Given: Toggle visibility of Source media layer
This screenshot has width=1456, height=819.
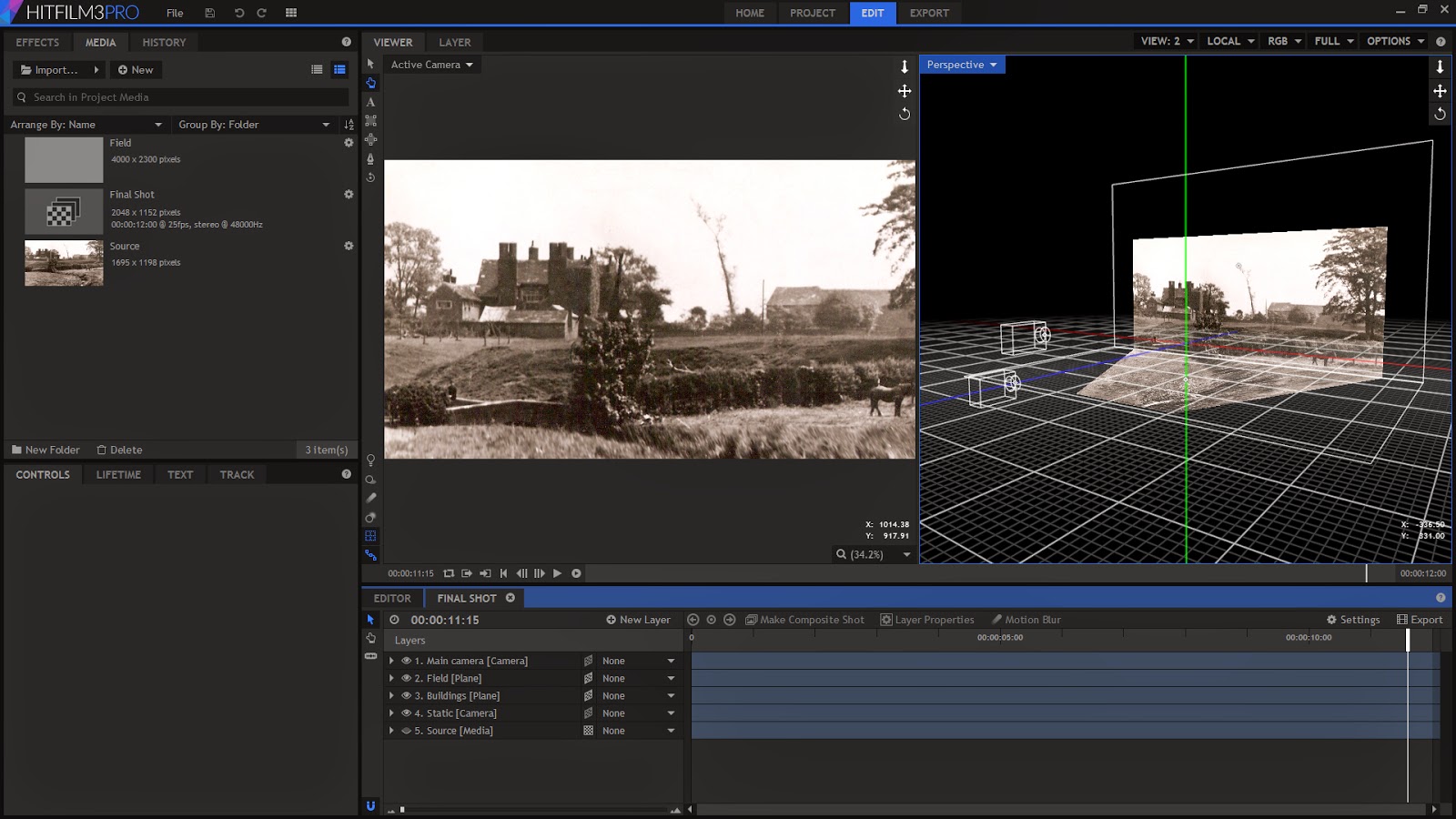Looking at the screenshot, I should [x=406, y=731].
